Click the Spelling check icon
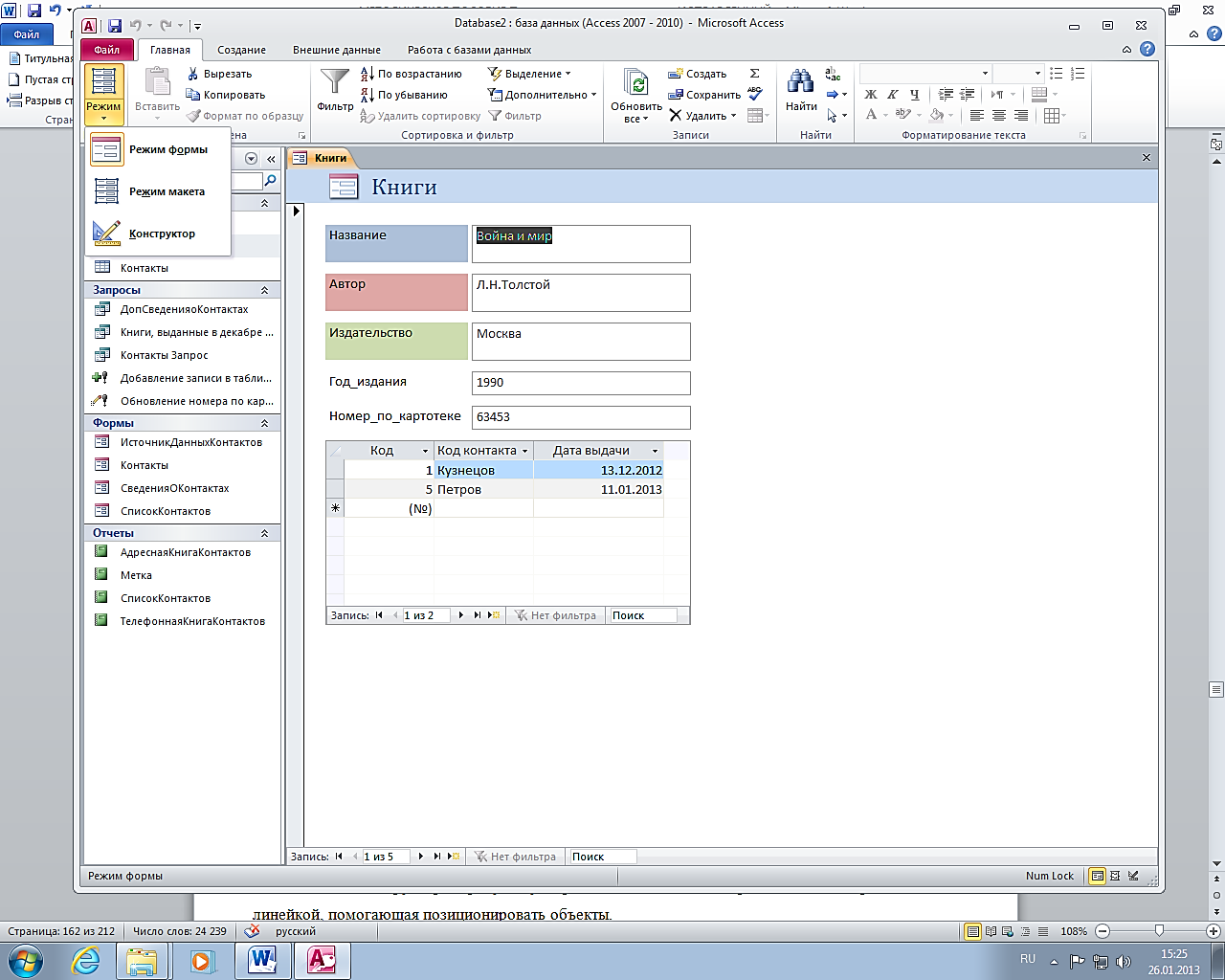This screenshot has height=980, width=1225. click(x=755, y=94)
